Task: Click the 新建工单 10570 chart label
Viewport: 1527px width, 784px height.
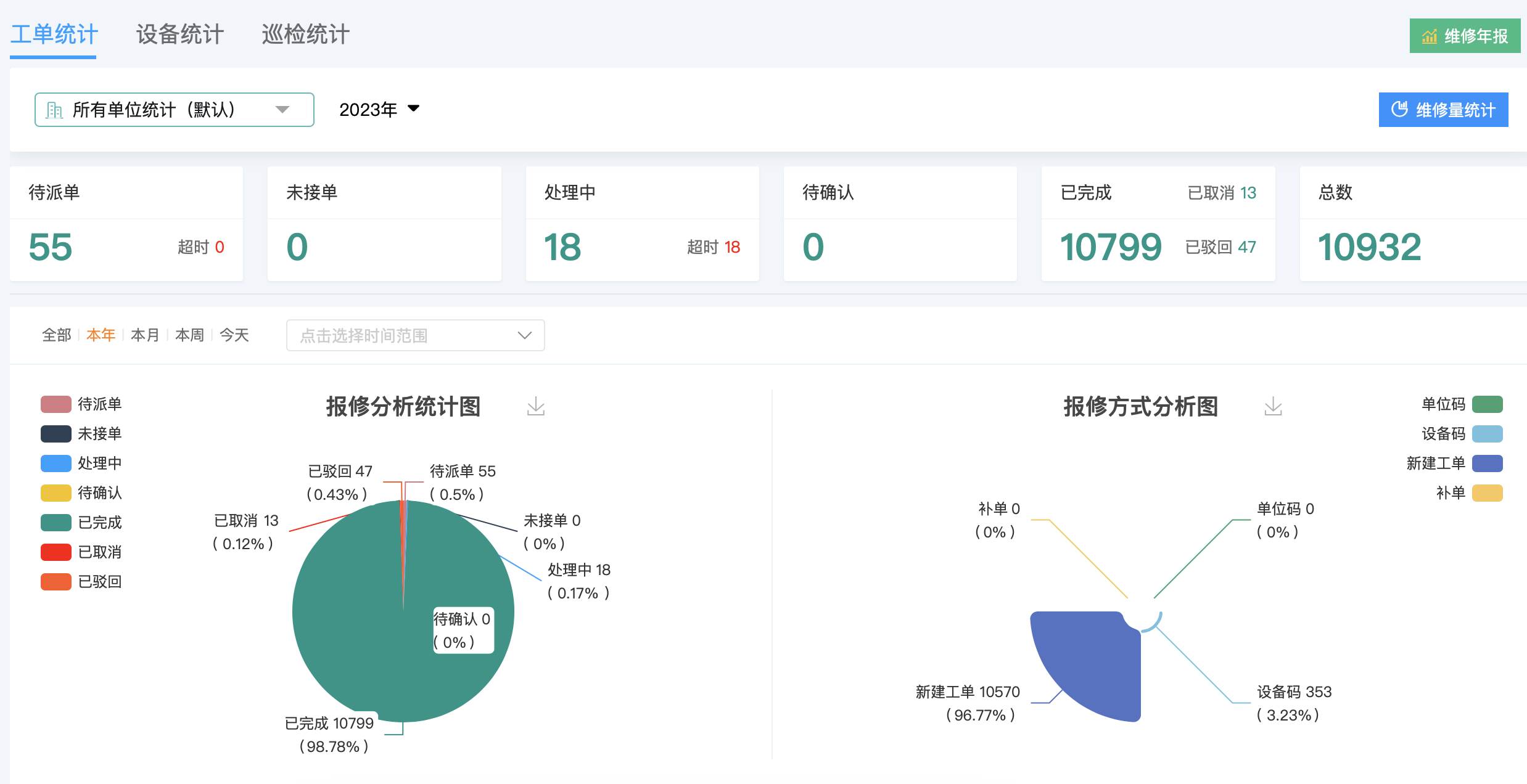Action: click(968, 703)
